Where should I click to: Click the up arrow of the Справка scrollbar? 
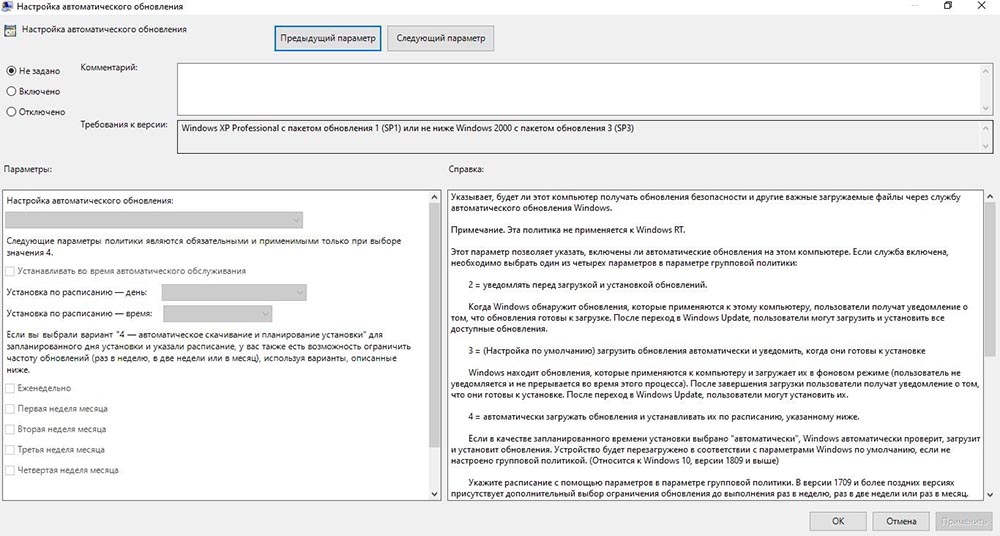(x=991, y=195)
